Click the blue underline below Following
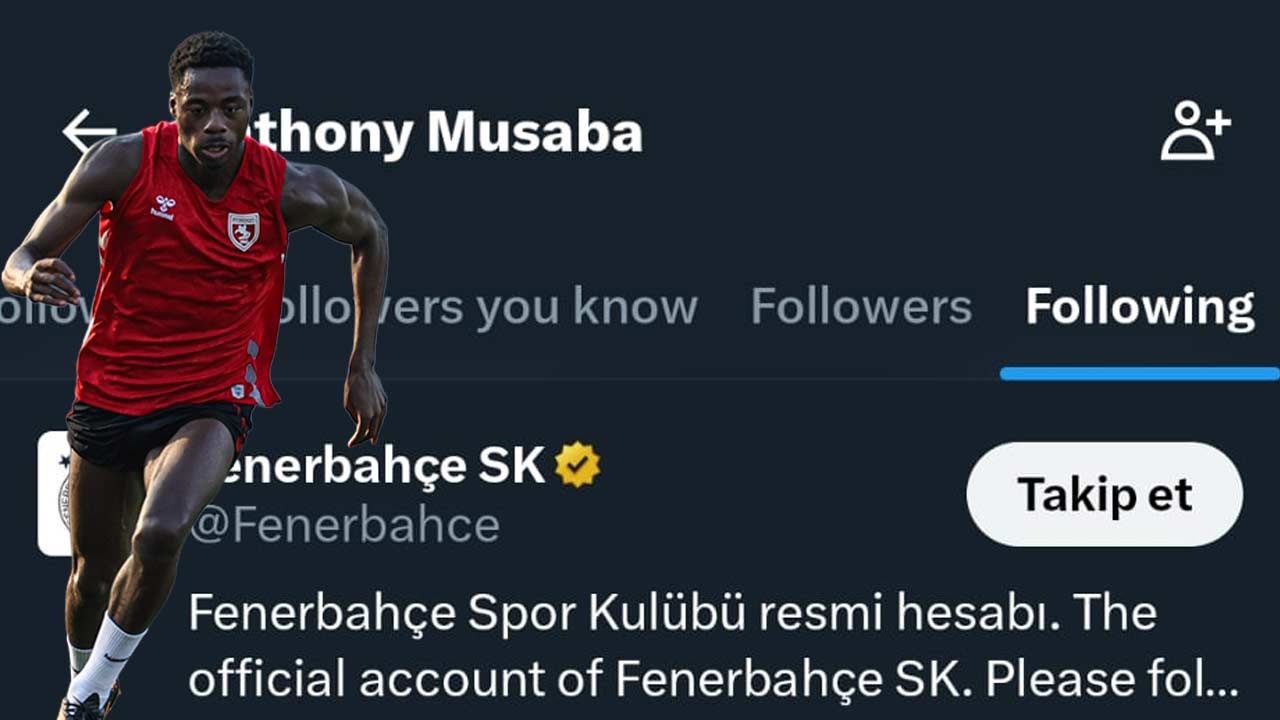 pyautogui.click(x=1140, y=373)
